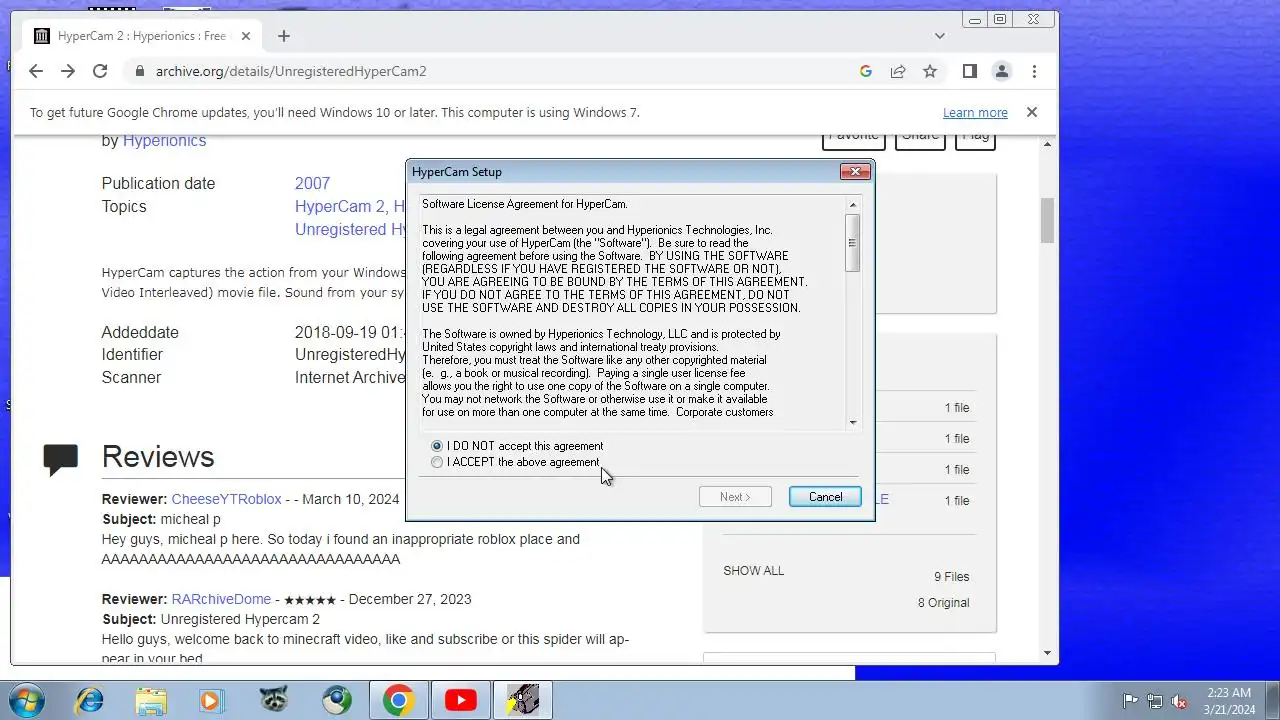Click the '9 Files' text

click(x=952, y=577)
